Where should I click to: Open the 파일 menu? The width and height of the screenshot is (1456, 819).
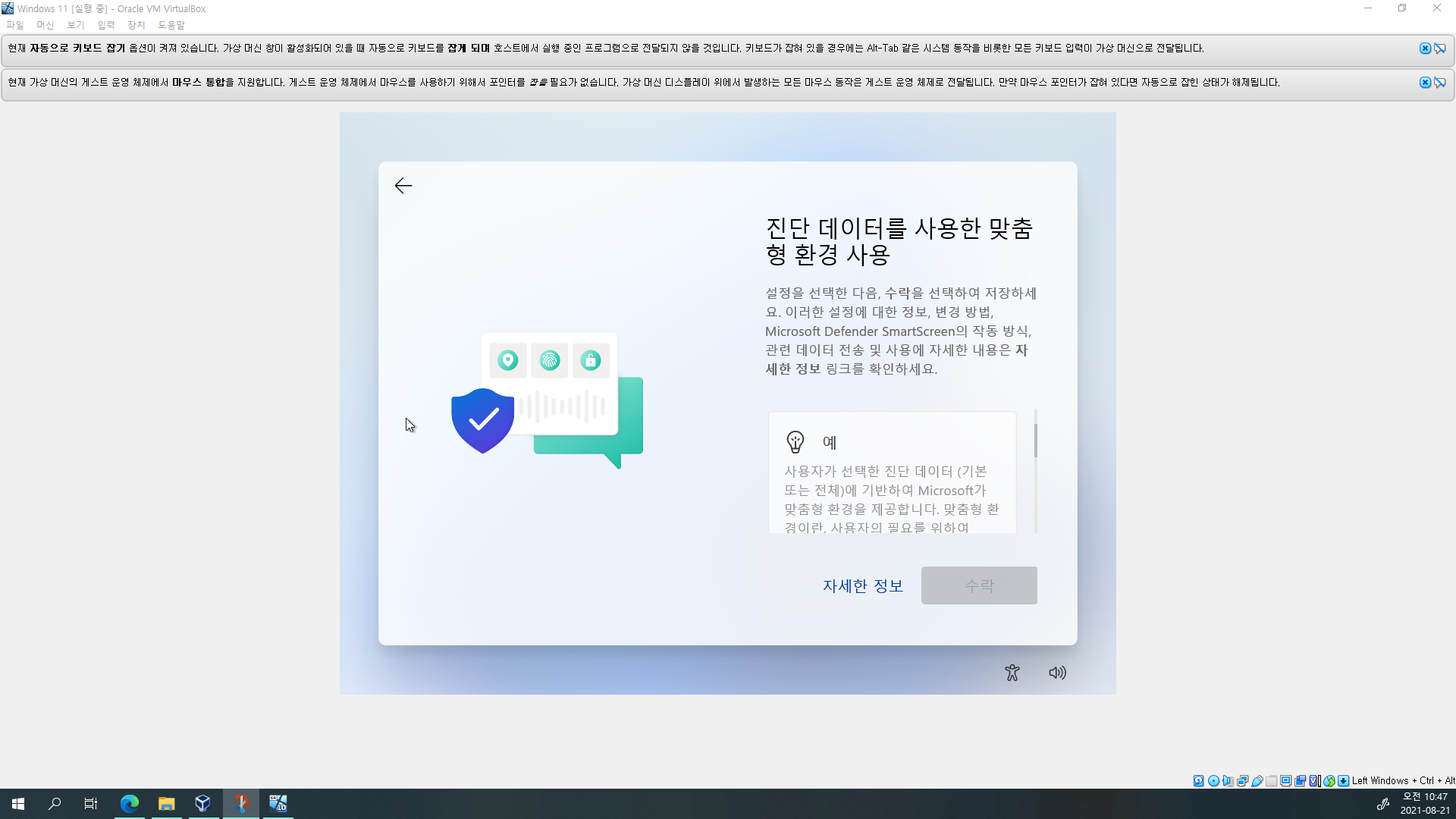click(x=15, y=25)
